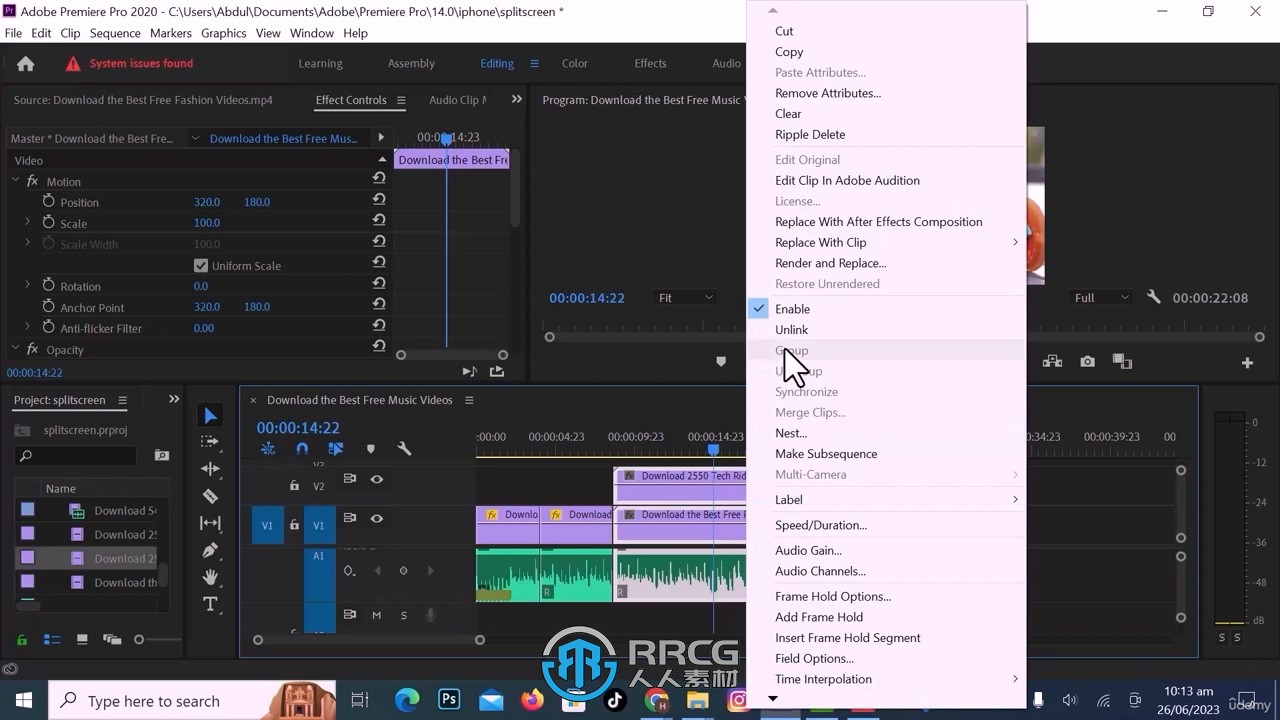This screenshot has height=720, width=1280.
Task: Toggle the V2 track lock
Action: coord(294,486)
